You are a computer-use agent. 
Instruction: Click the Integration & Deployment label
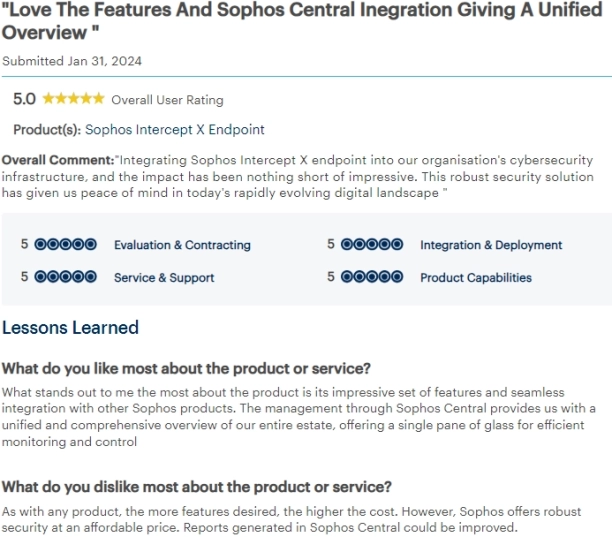(x=491, y=245)
